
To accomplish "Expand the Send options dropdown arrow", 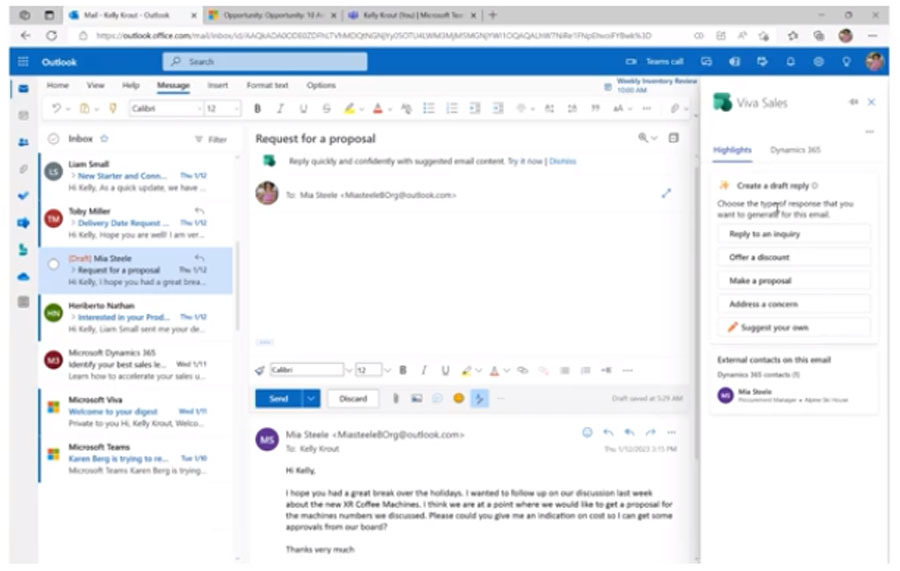I will tap(311, 398).
